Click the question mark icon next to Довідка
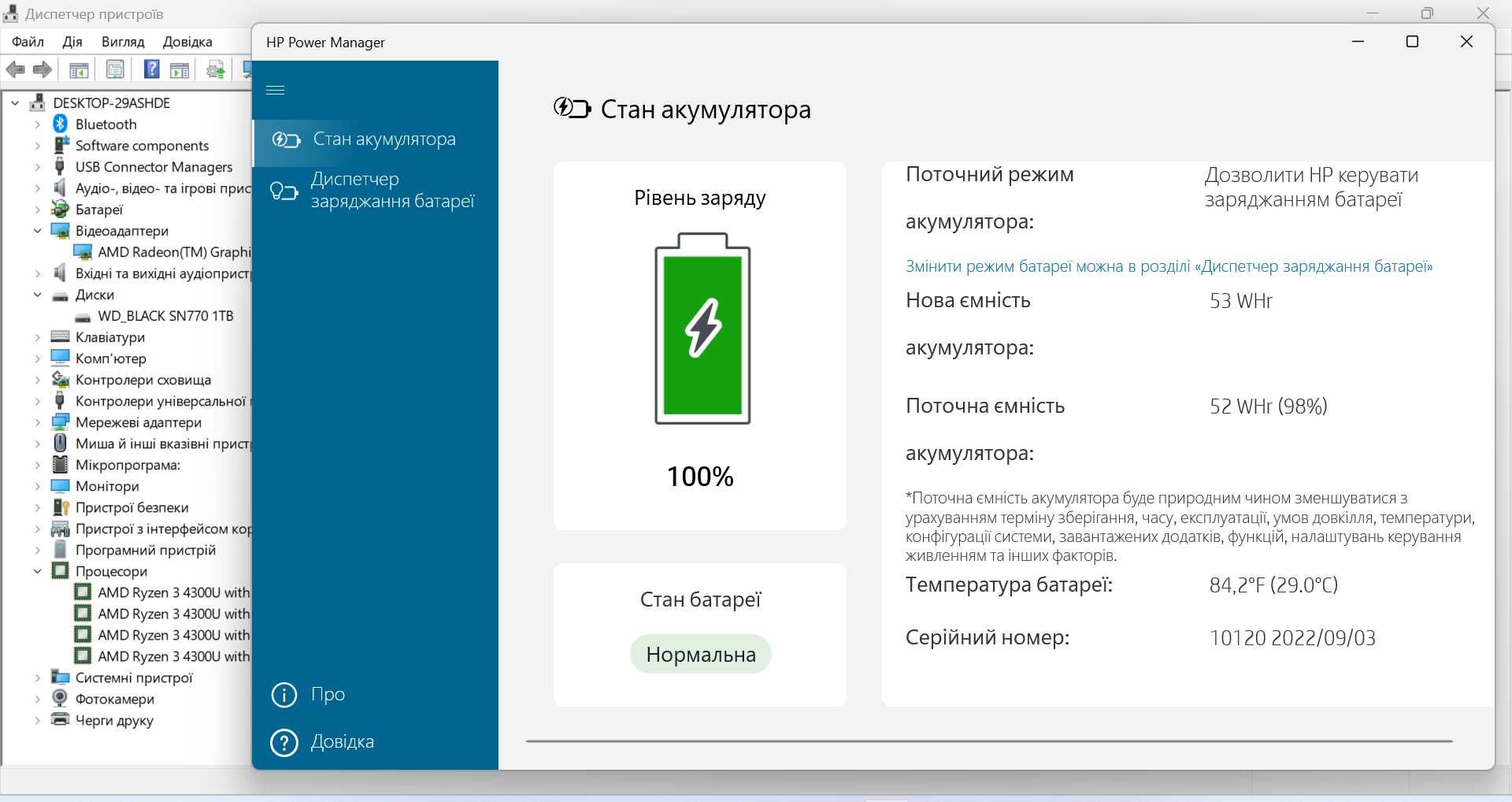Image resolution: width=1512 pixels, height=802 pixels. [x=283, y=743]
